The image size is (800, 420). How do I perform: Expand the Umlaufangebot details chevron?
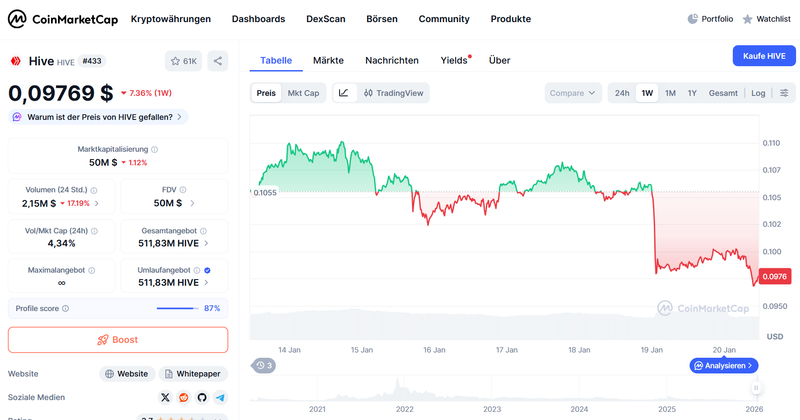tap(207, 284)
